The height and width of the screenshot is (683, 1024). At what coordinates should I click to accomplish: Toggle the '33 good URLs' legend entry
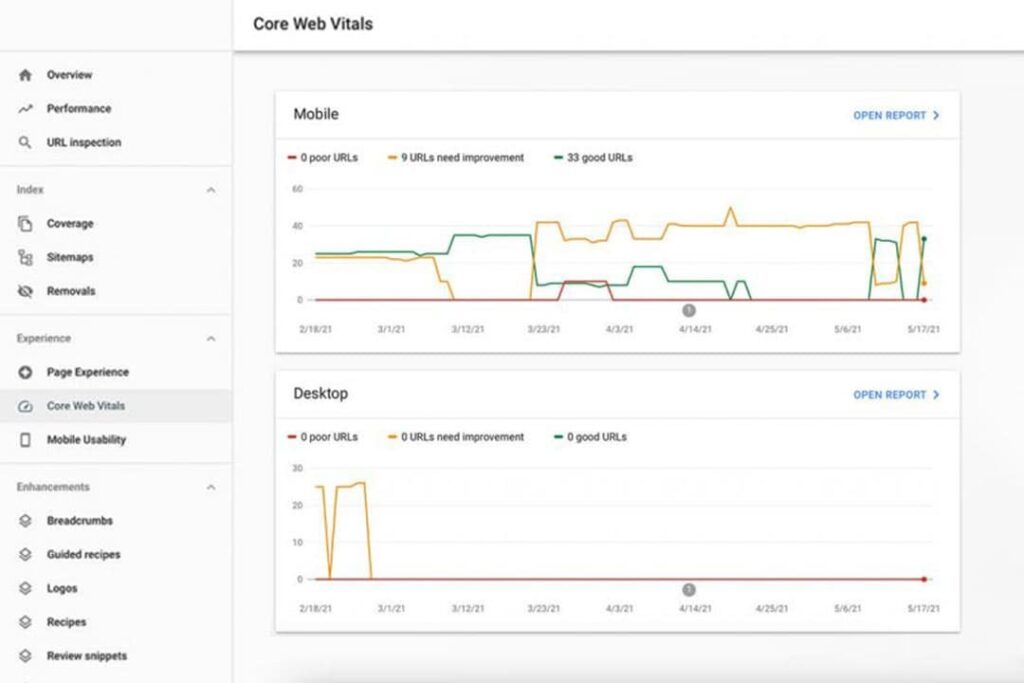595,157
